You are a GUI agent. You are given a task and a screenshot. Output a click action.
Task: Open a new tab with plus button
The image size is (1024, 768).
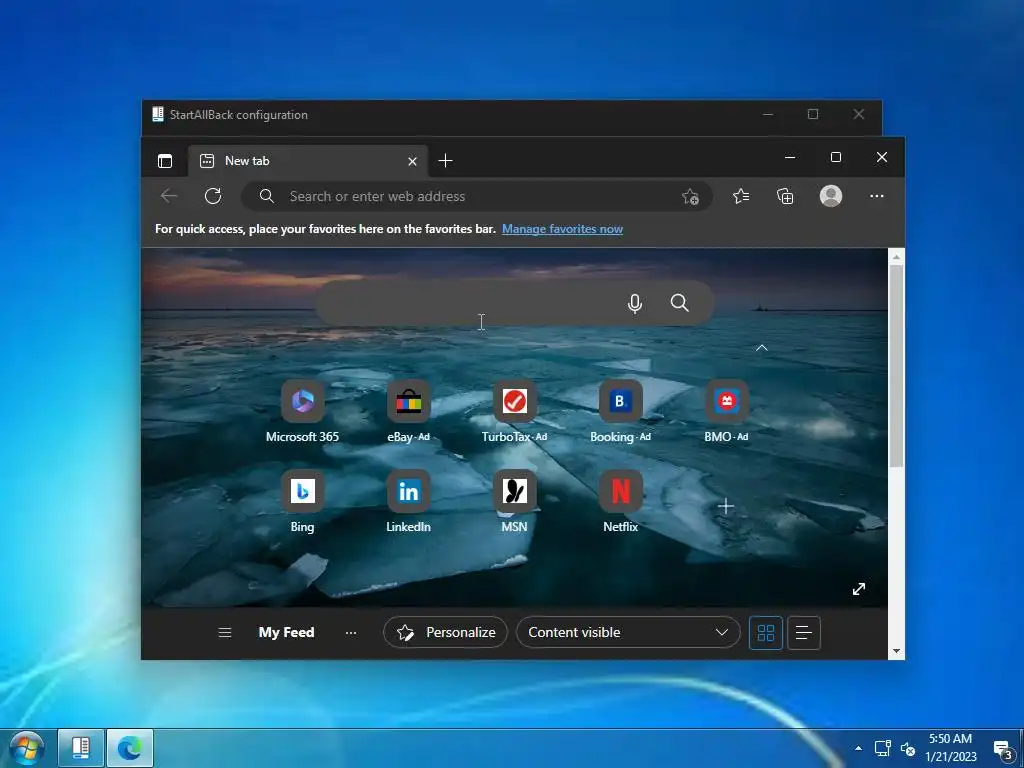[445, 161]
